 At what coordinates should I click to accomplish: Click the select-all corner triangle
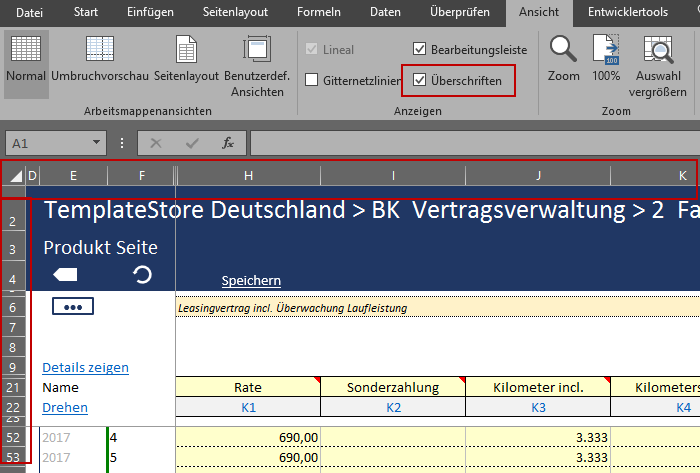[15, 177]
